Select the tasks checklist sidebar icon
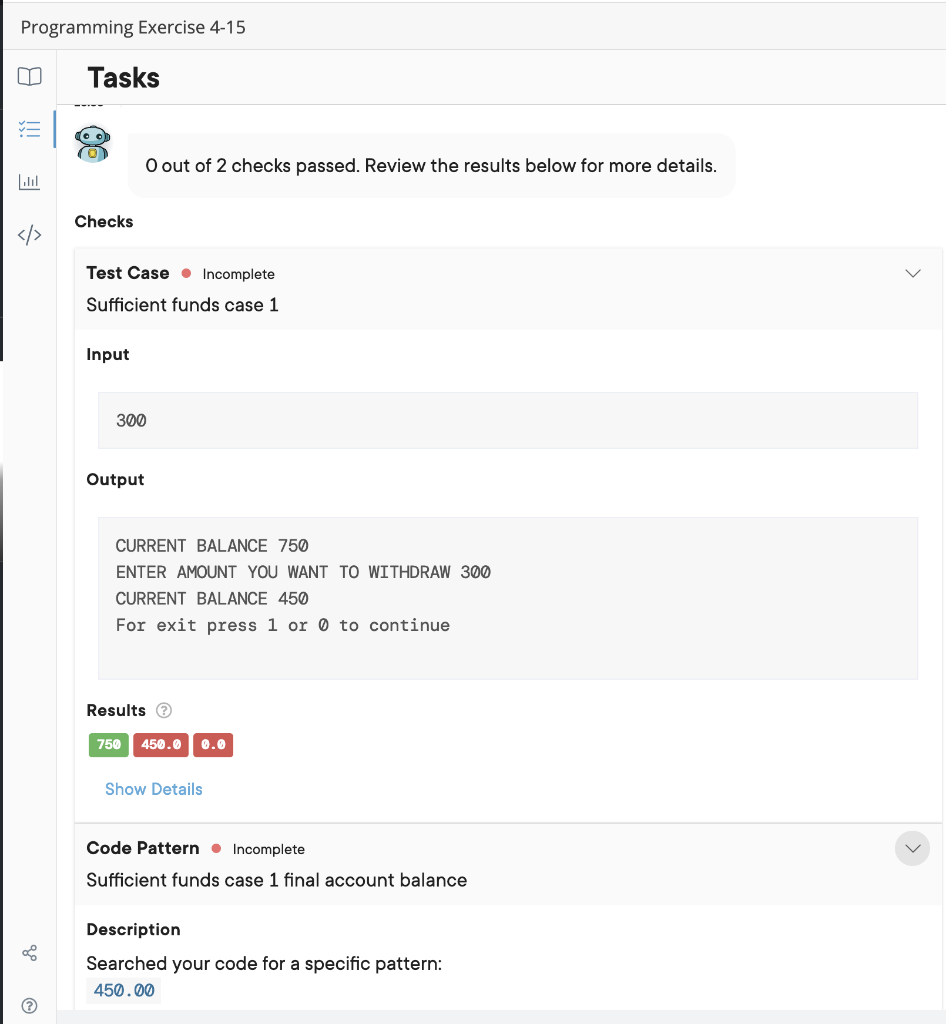Screen dimensions: 946x1024 click(x=29, y=129)
